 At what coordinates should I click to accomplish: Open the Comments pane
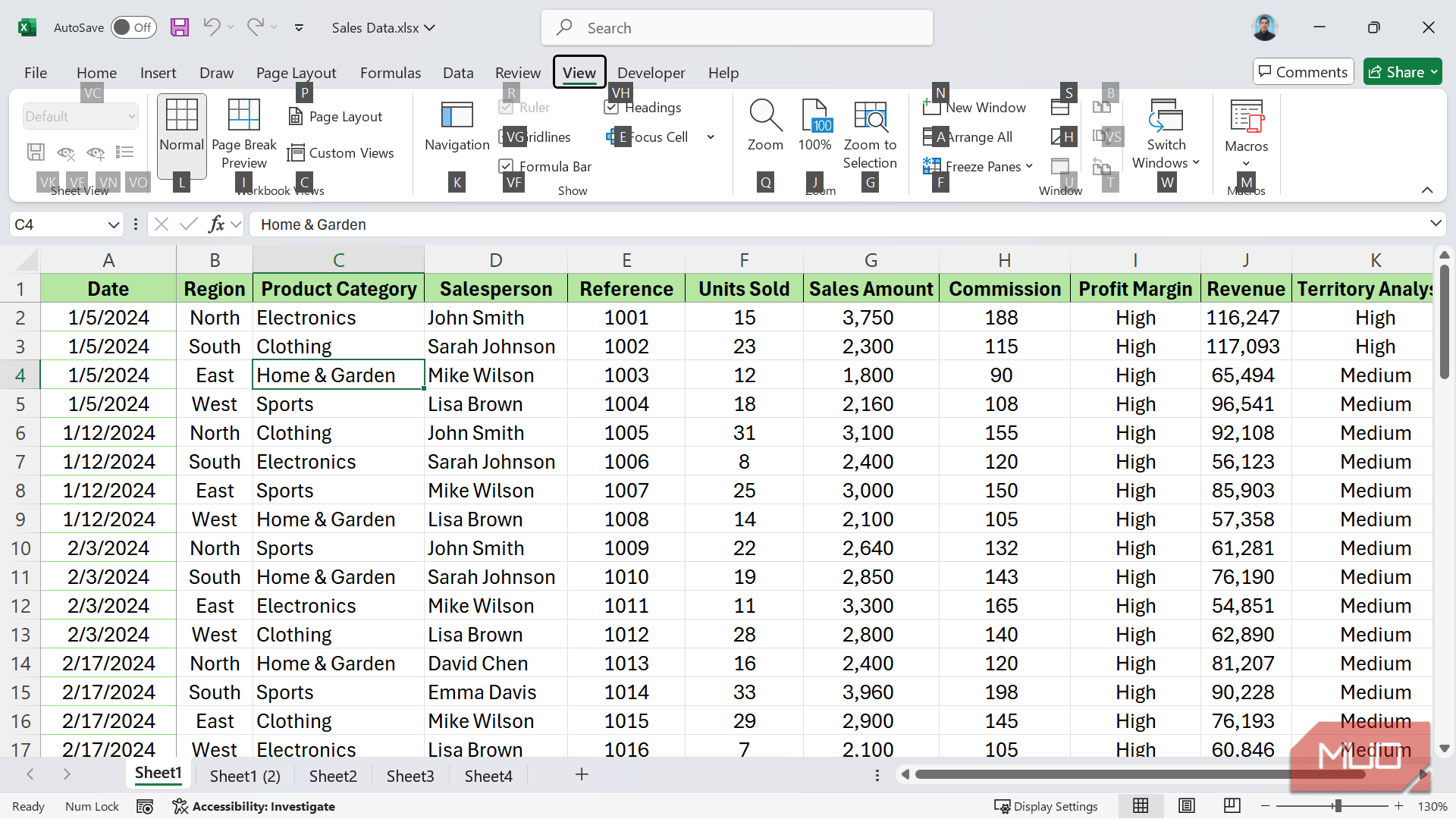(1303, 72)
